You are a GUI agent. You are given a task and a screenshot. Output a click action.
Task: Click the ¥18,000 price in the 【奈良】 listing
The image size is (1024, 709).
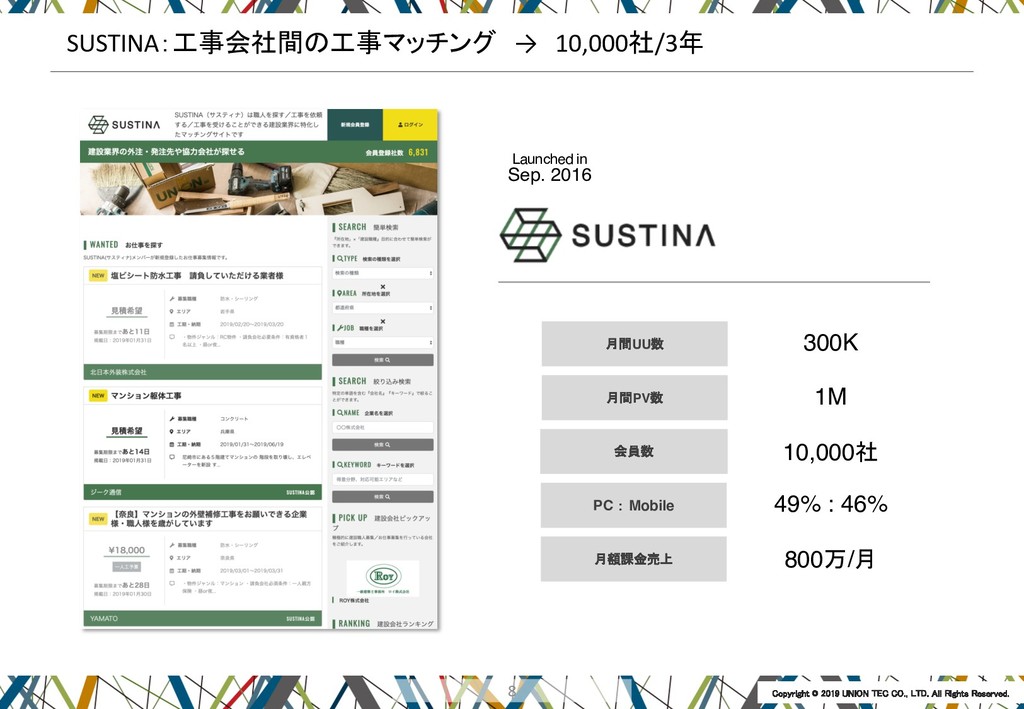pos(126,550)
